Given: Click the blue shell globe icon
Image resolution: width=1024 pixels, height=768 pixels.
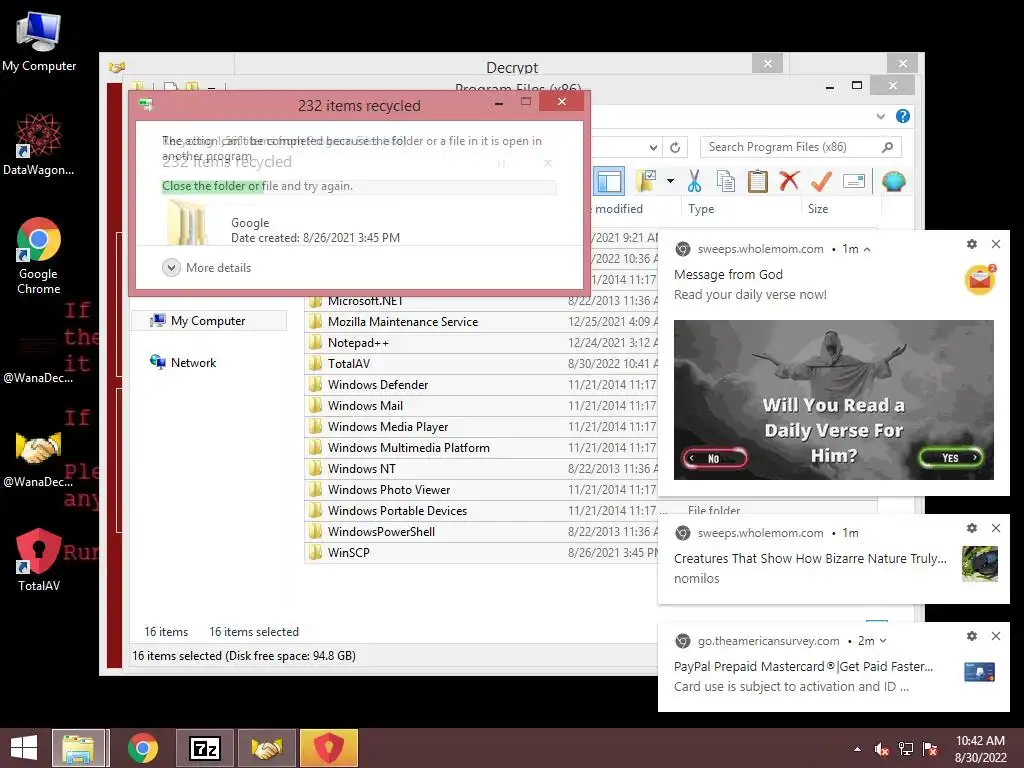Looking at the screenshot, I should [x=893, y=181].
